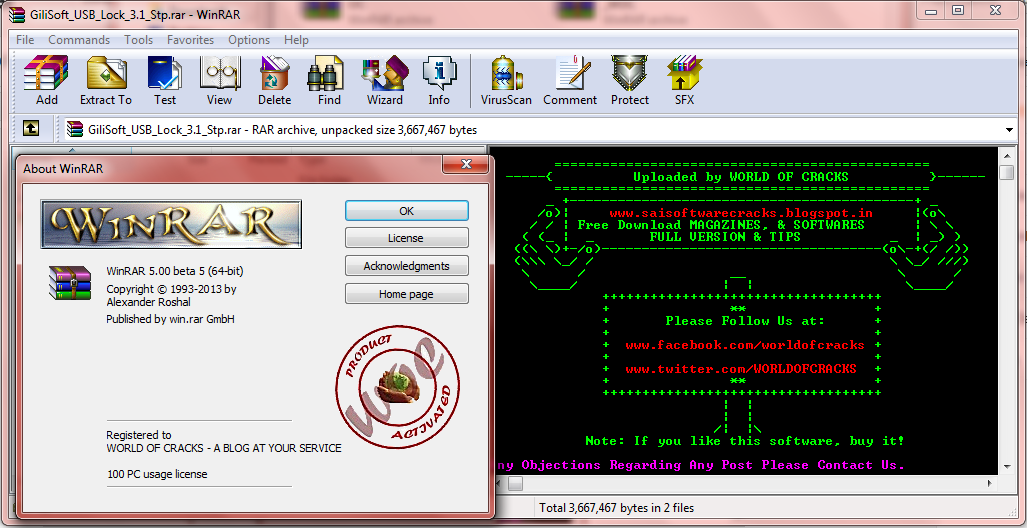Click comment pane scroll down arrow

coord(1006,466)
